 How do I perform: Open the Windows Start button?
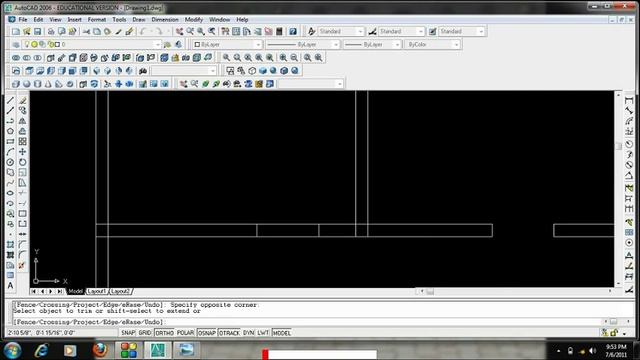coord(13,350)
